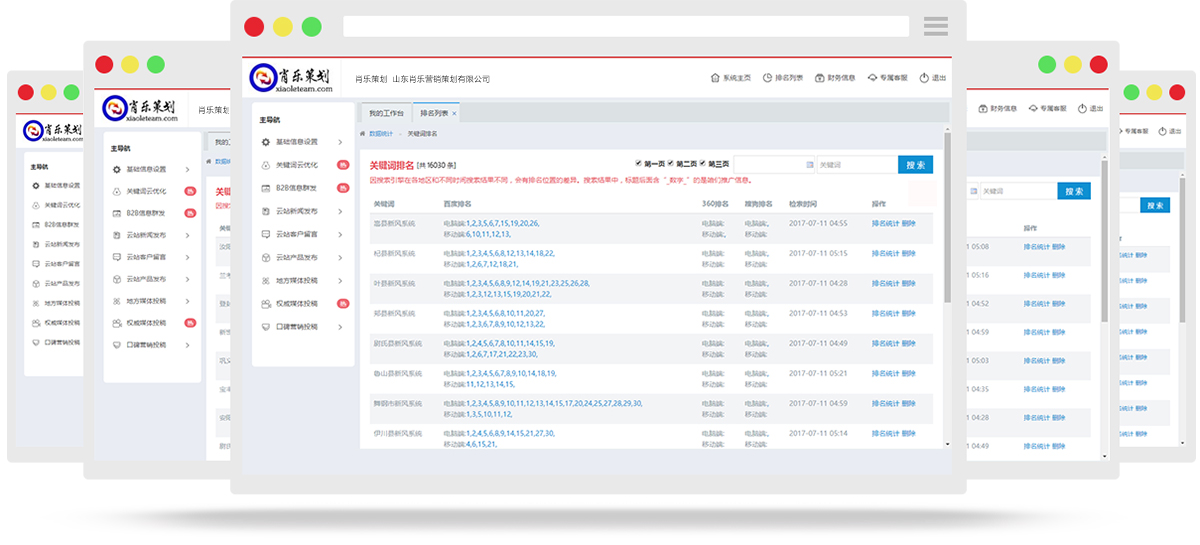Click the 系统主页 home icon in front window
This screenshot has width=1200, height=545.
715,78
